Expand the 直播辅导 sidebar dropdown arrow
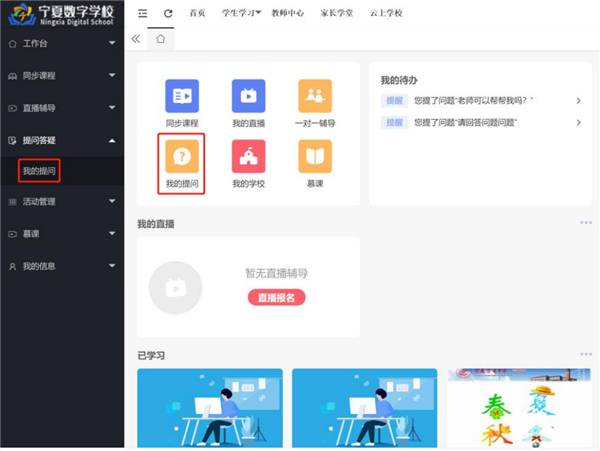 click(112, 107)
